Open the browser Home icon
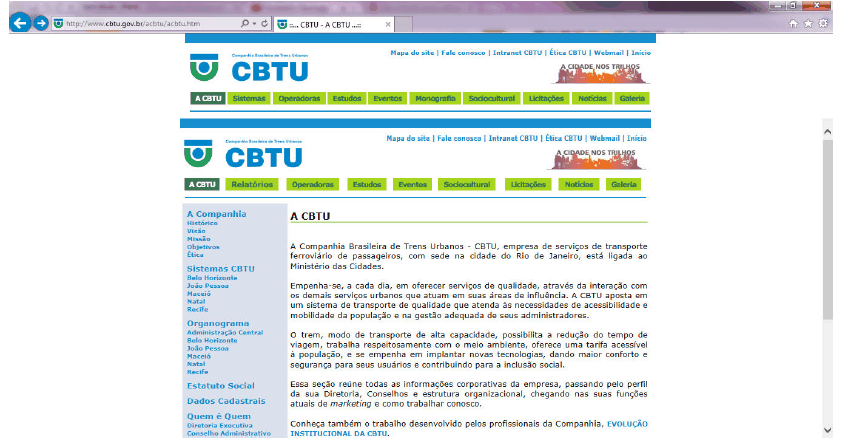 tap(793, 23)
